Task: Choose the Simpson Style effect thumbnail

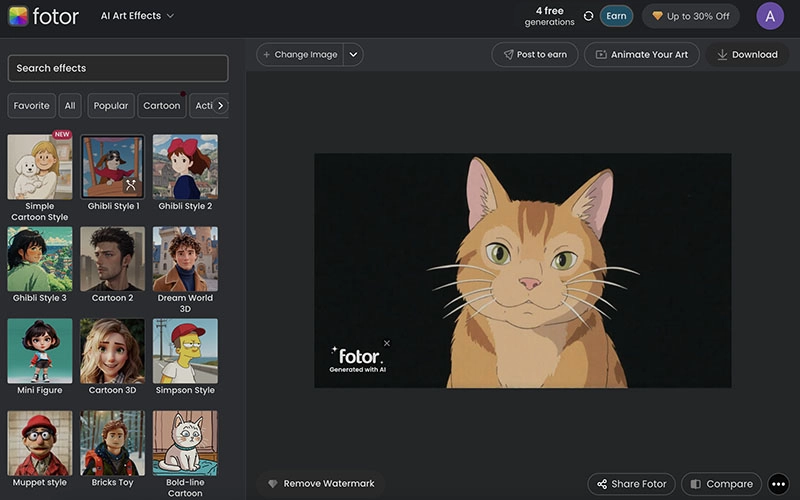Action: [x=185, y=351]
